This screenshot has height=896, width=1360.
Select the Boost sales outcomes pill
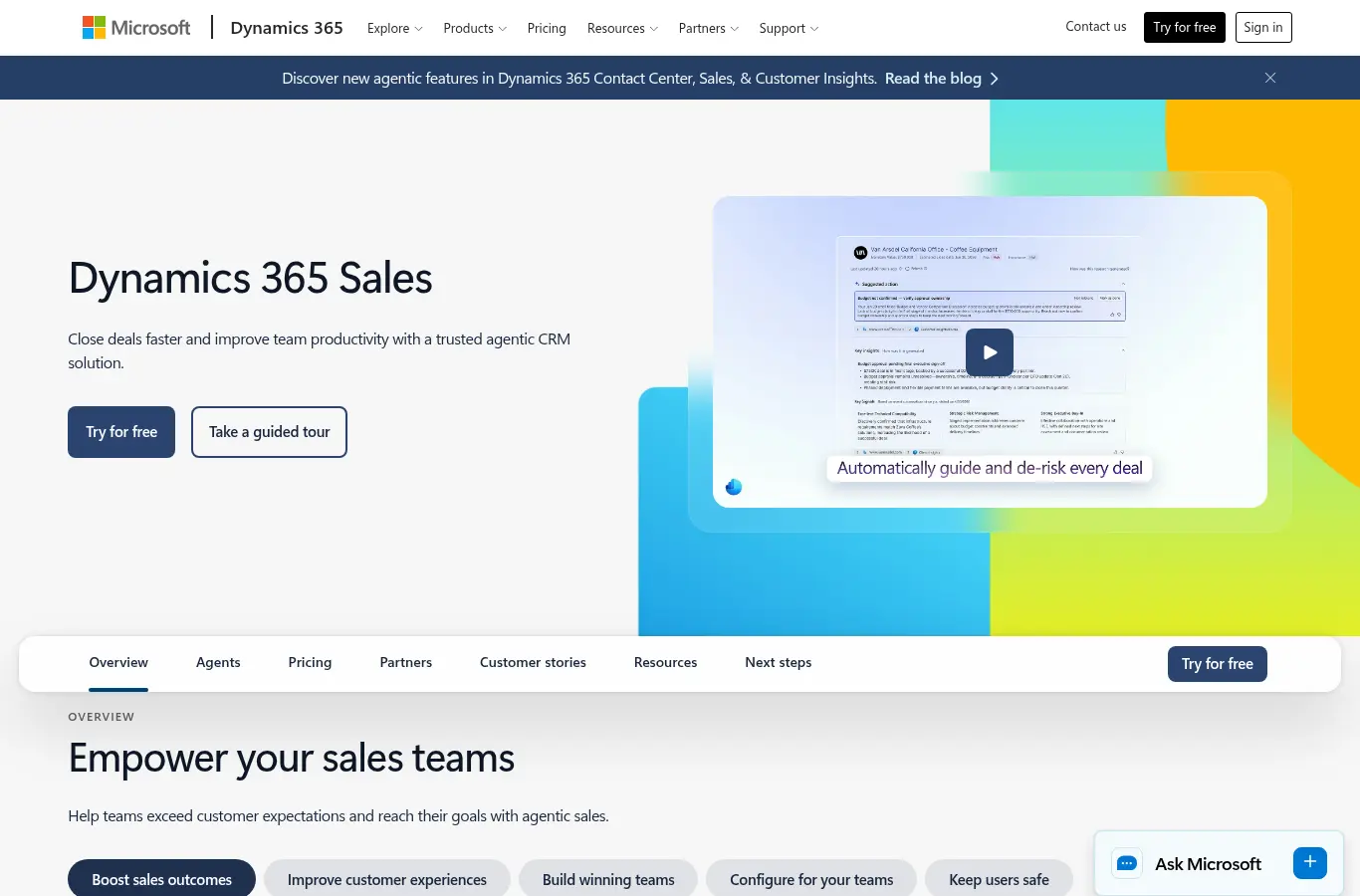161,879
